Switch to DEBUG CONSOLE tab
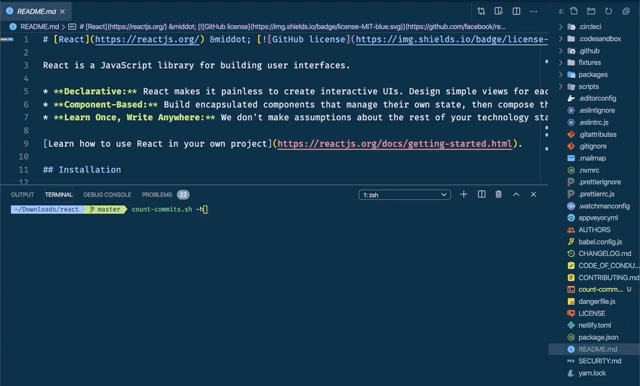640x386 pixels. (107, 195)
